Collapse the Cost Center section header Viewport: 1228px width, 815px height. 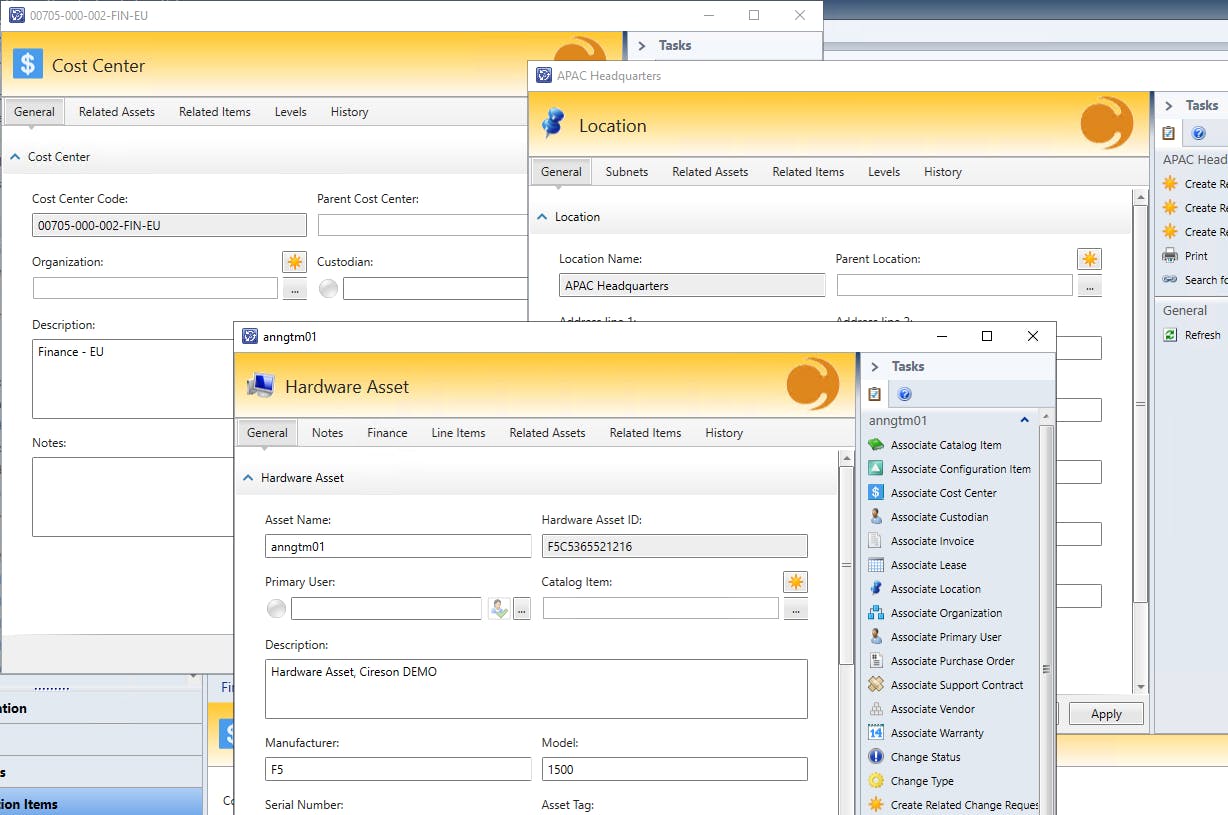click(x=15, y=157)
